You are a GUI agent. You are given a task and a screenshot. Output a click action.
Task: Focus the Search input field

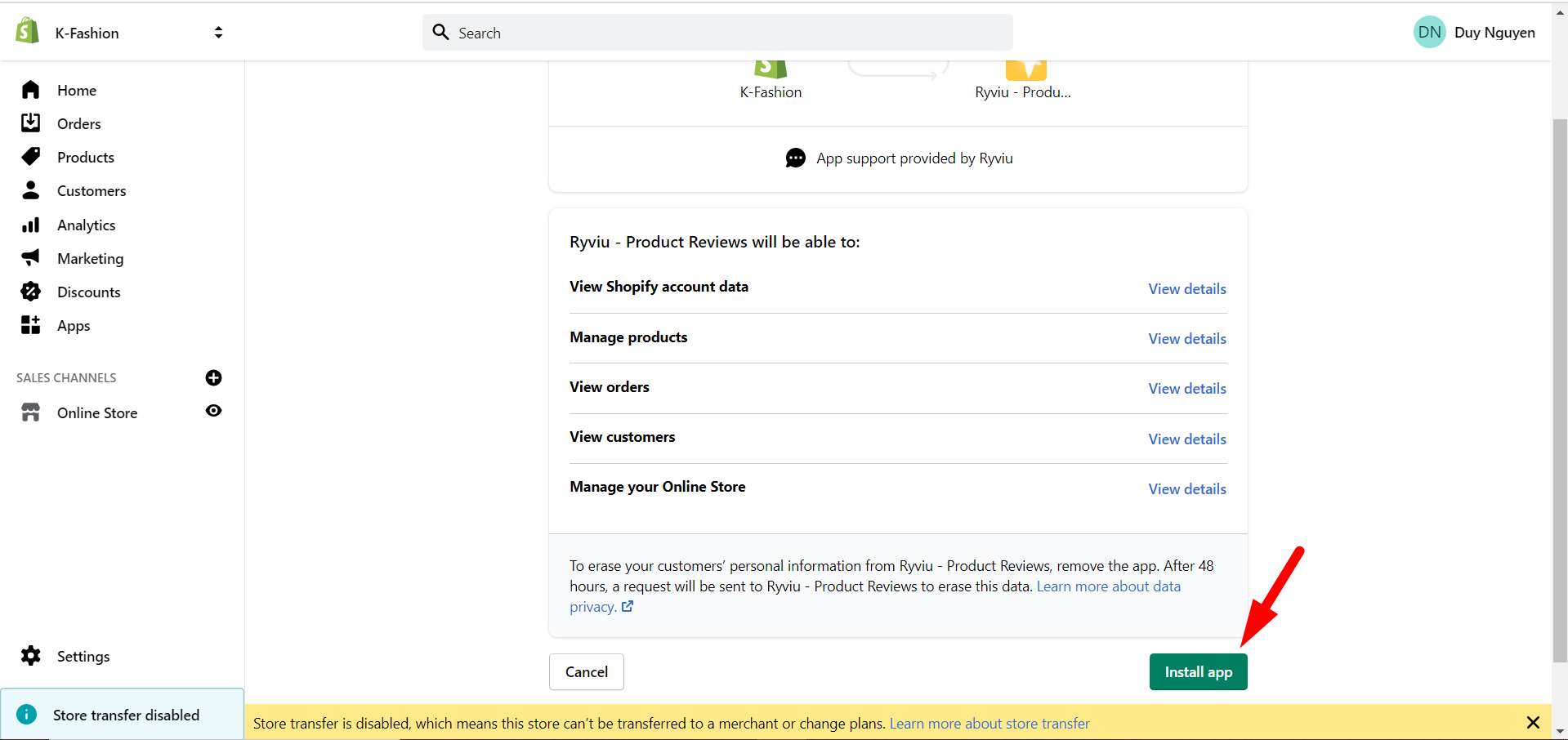[717, 33]
